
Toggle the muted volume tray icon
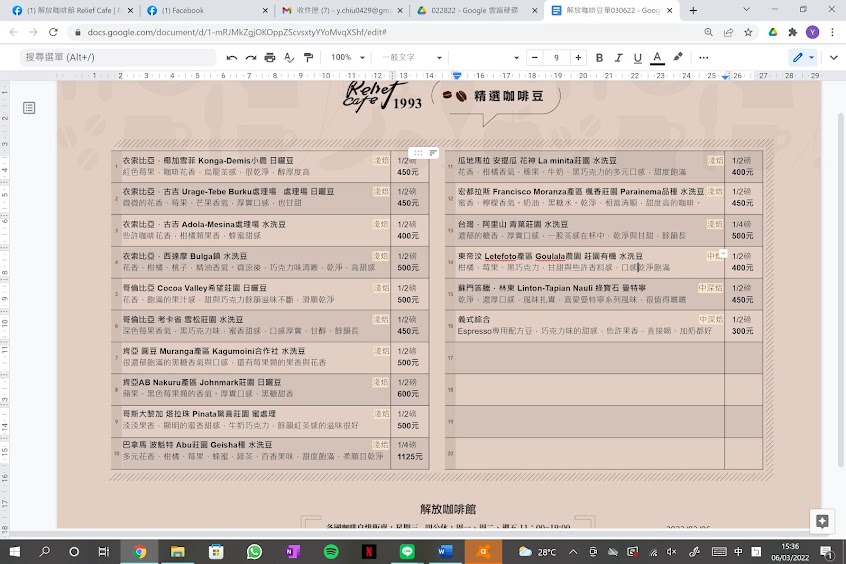[671, 552]
